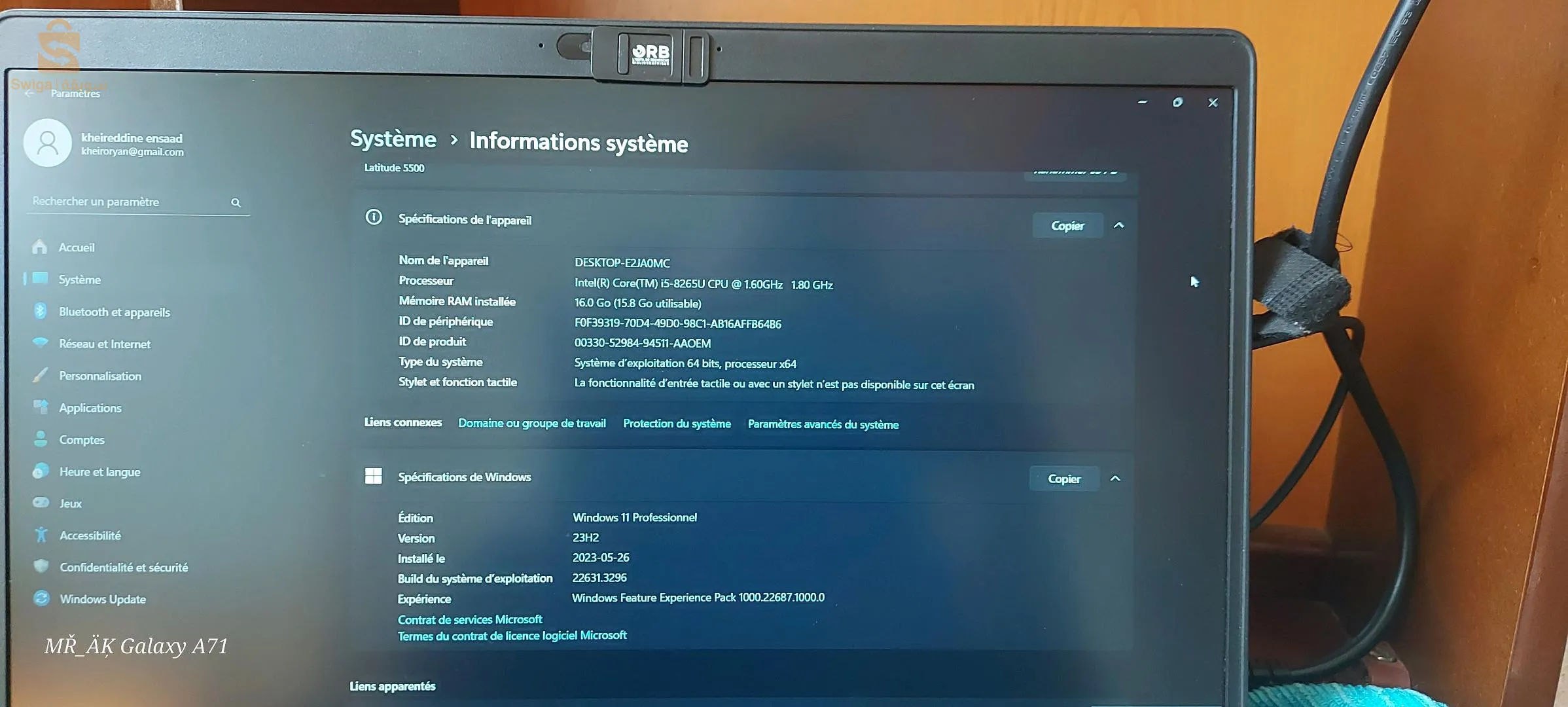The width and height of the screenshot is (1568, 707).
Task: Click the device name DESKTOP-E2JA0MC
Action: 622,263
